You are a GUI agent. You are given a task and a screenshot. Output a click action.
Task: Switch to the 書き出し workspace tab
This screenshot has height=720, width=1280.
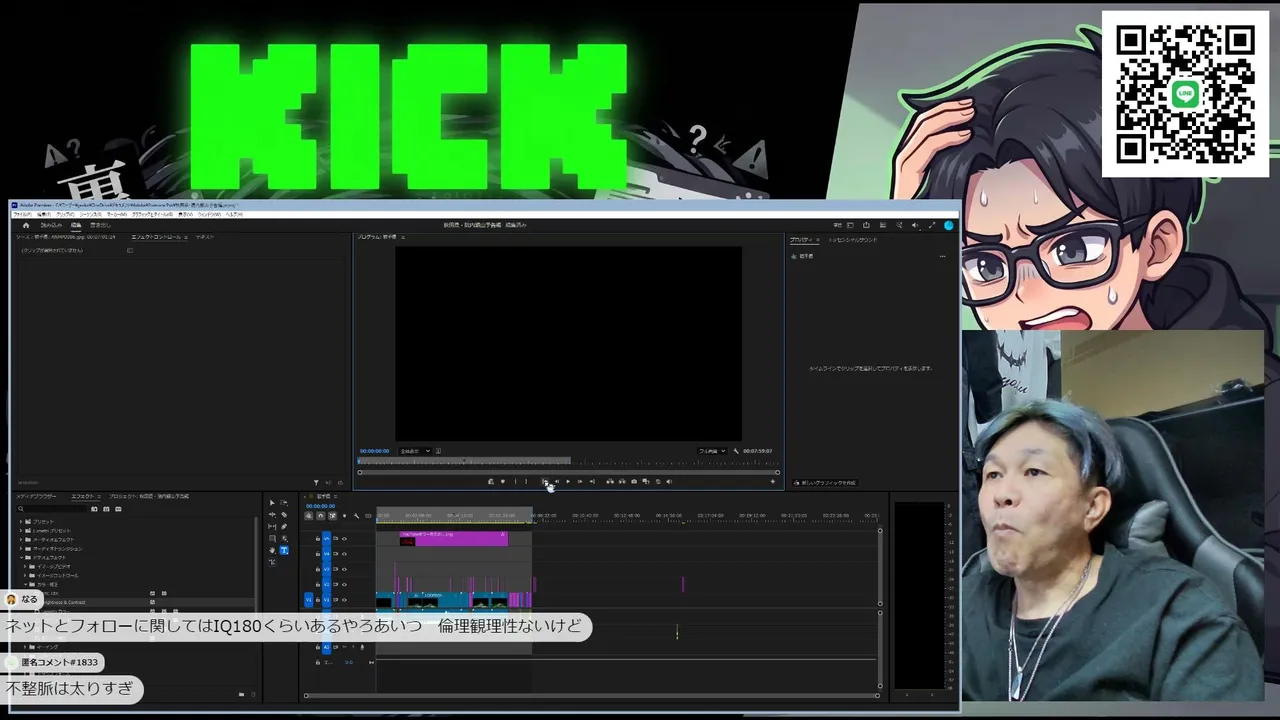click(100, 225)
